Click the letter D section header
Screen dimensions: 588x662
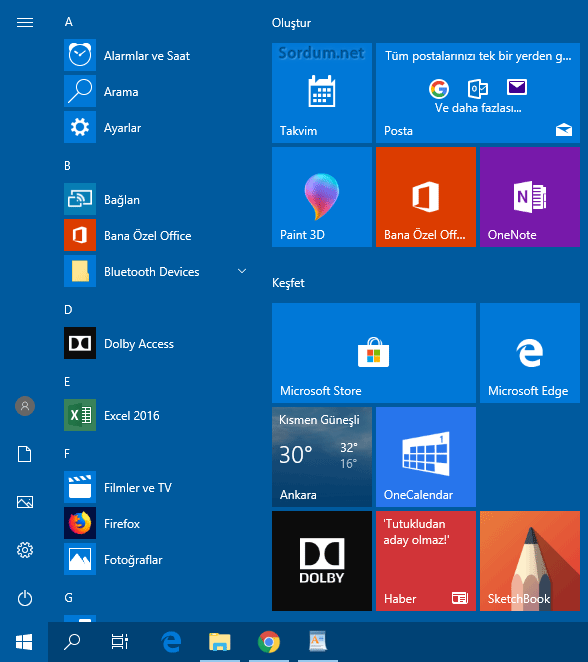68,310
